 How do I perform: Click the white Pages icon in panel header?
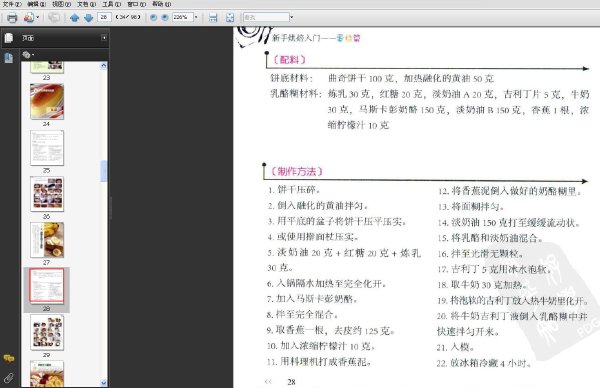pyautogui.click(x=9, y=37)
